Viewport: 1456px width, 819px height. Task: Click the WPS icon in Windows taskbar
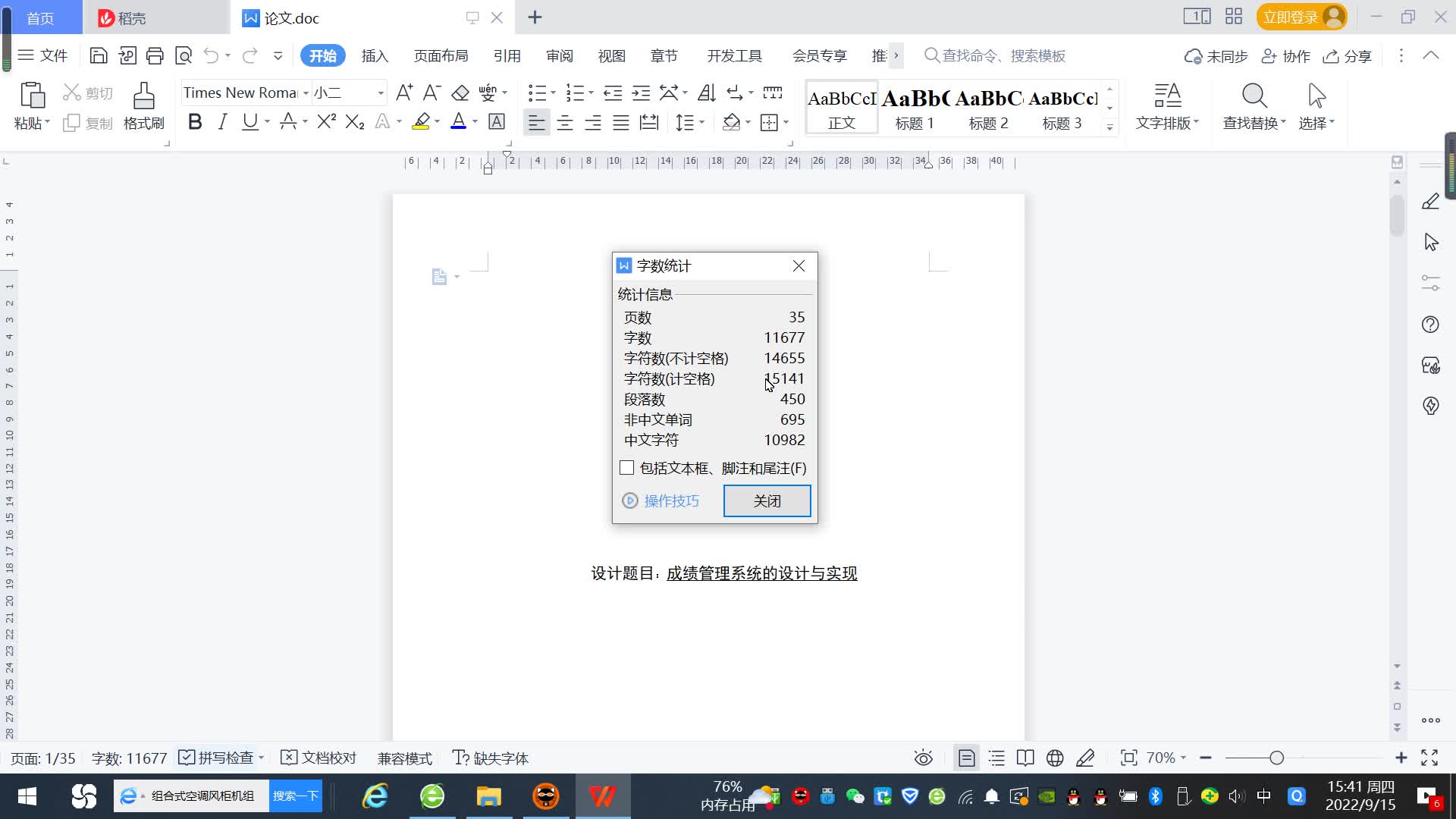[x=602, y=796]
